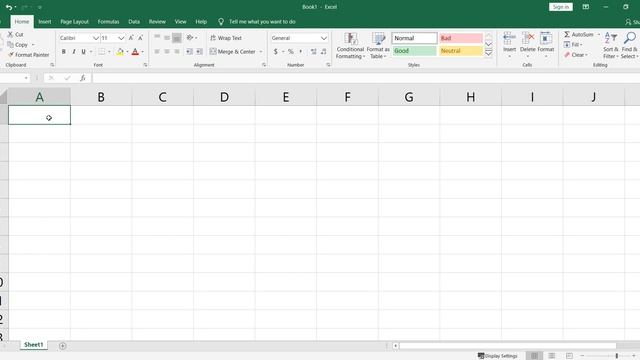Click the Insert cells icon
640x360 pixels.
click(509, 39)
